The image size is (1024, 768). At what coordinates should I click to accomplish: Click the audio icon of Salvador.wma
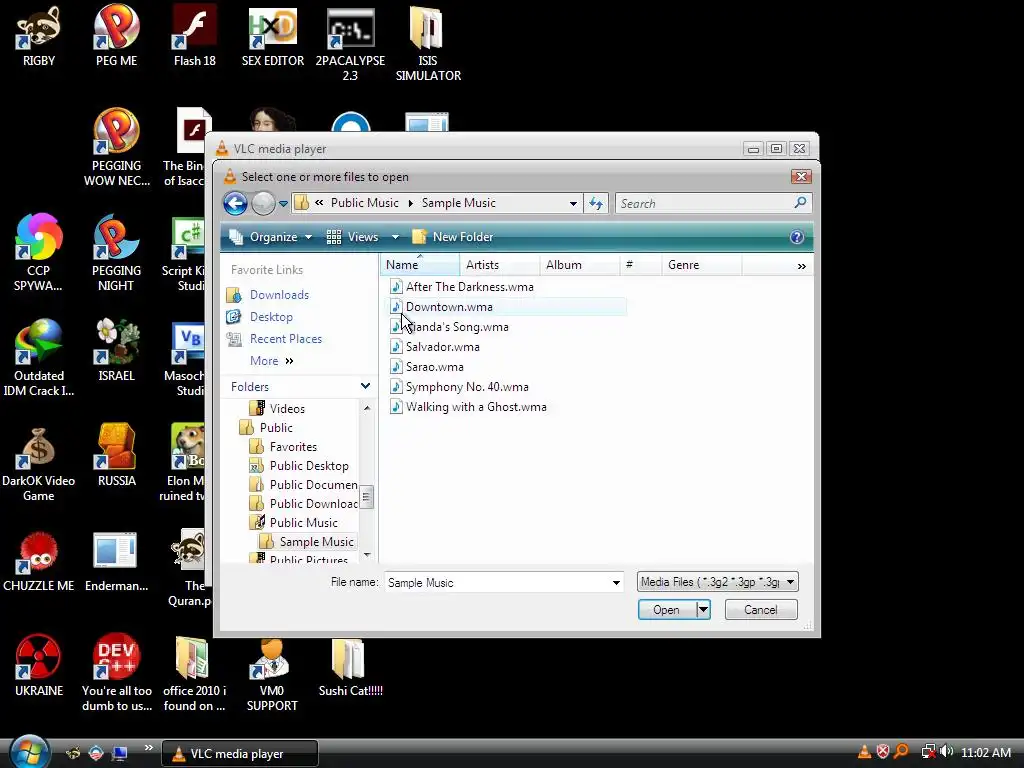[396, 347]
